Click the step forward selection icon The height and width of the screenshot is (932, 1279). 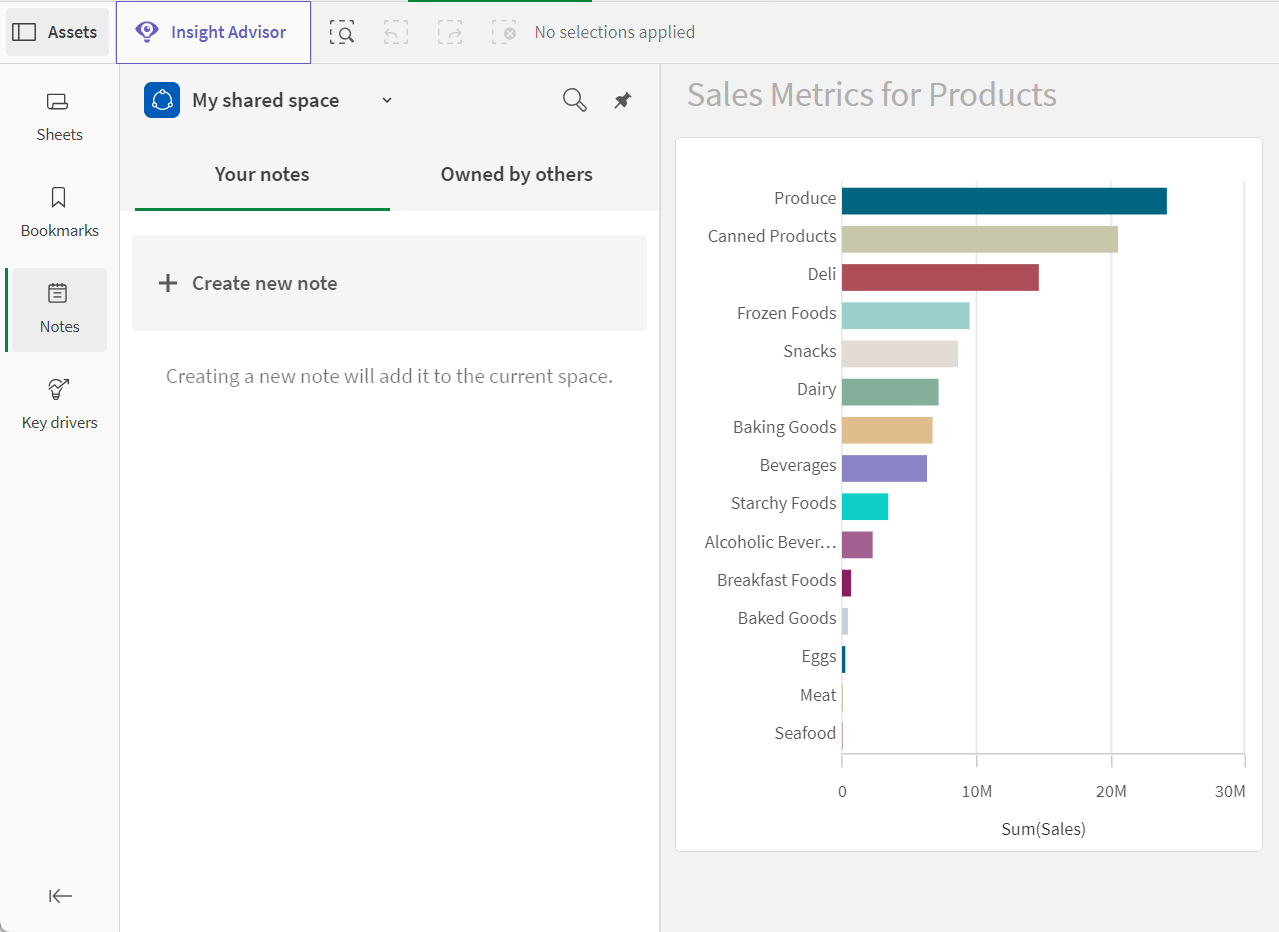click(450, 32)
